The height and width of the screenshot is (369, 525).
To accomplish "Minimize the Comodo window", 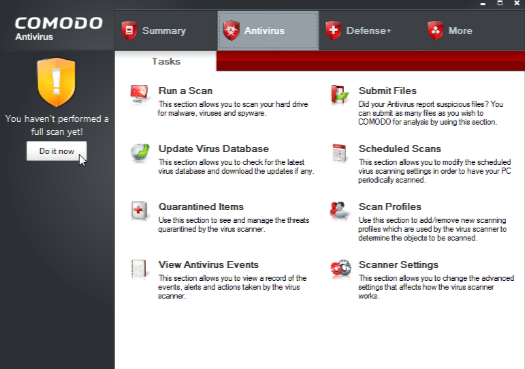I will (483, 3).
